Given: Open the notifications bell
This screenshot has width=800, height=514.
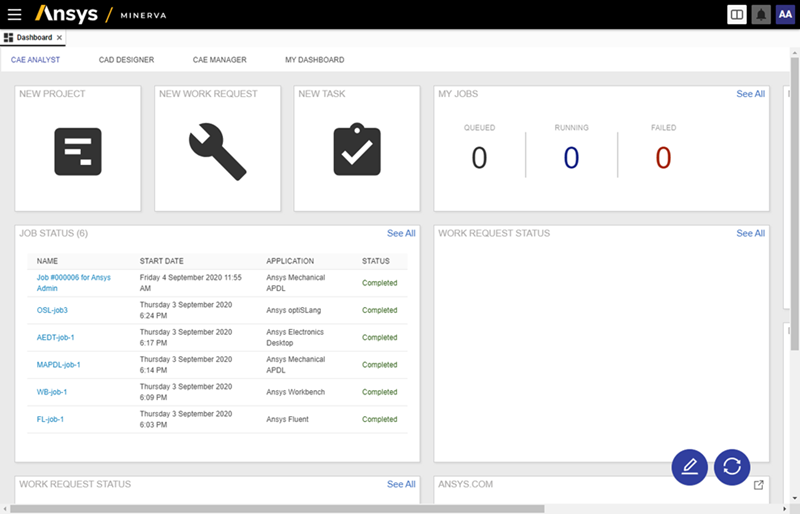Looking at the screenshot, I should pos(761,14).
